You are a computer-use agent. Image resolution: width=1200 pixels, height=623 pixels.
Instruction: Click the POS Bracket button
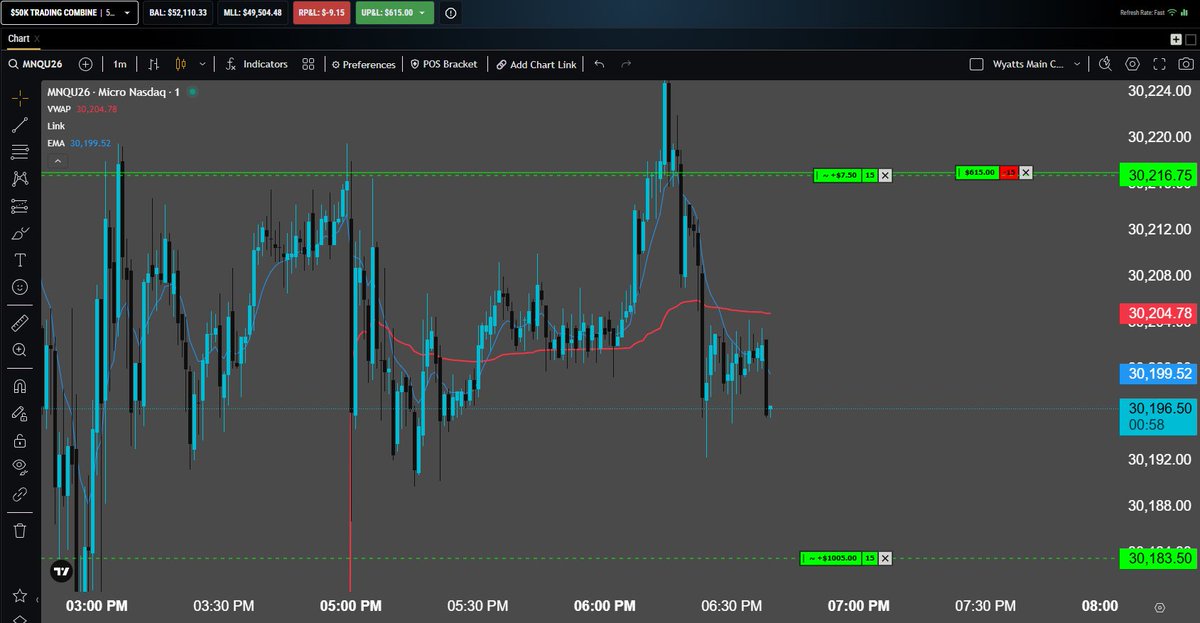444,64
